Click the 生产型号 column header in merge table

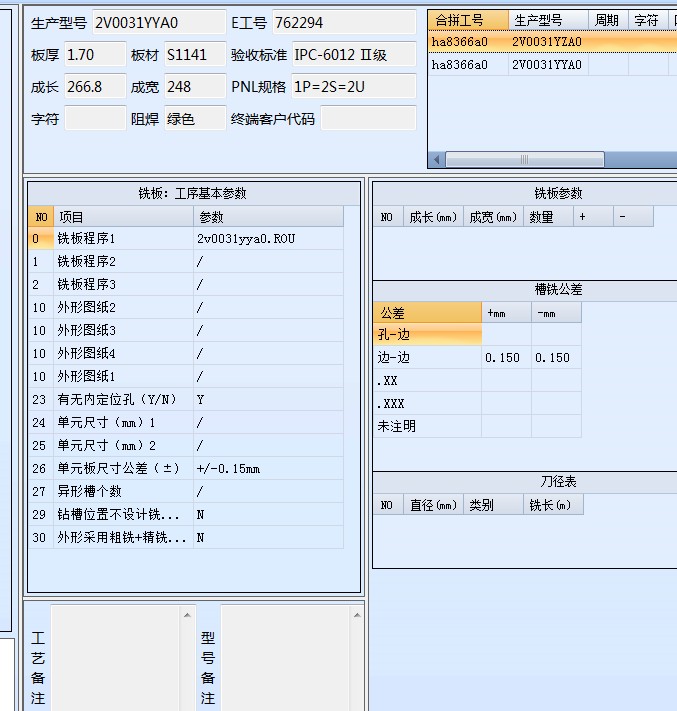click(548, 20)
